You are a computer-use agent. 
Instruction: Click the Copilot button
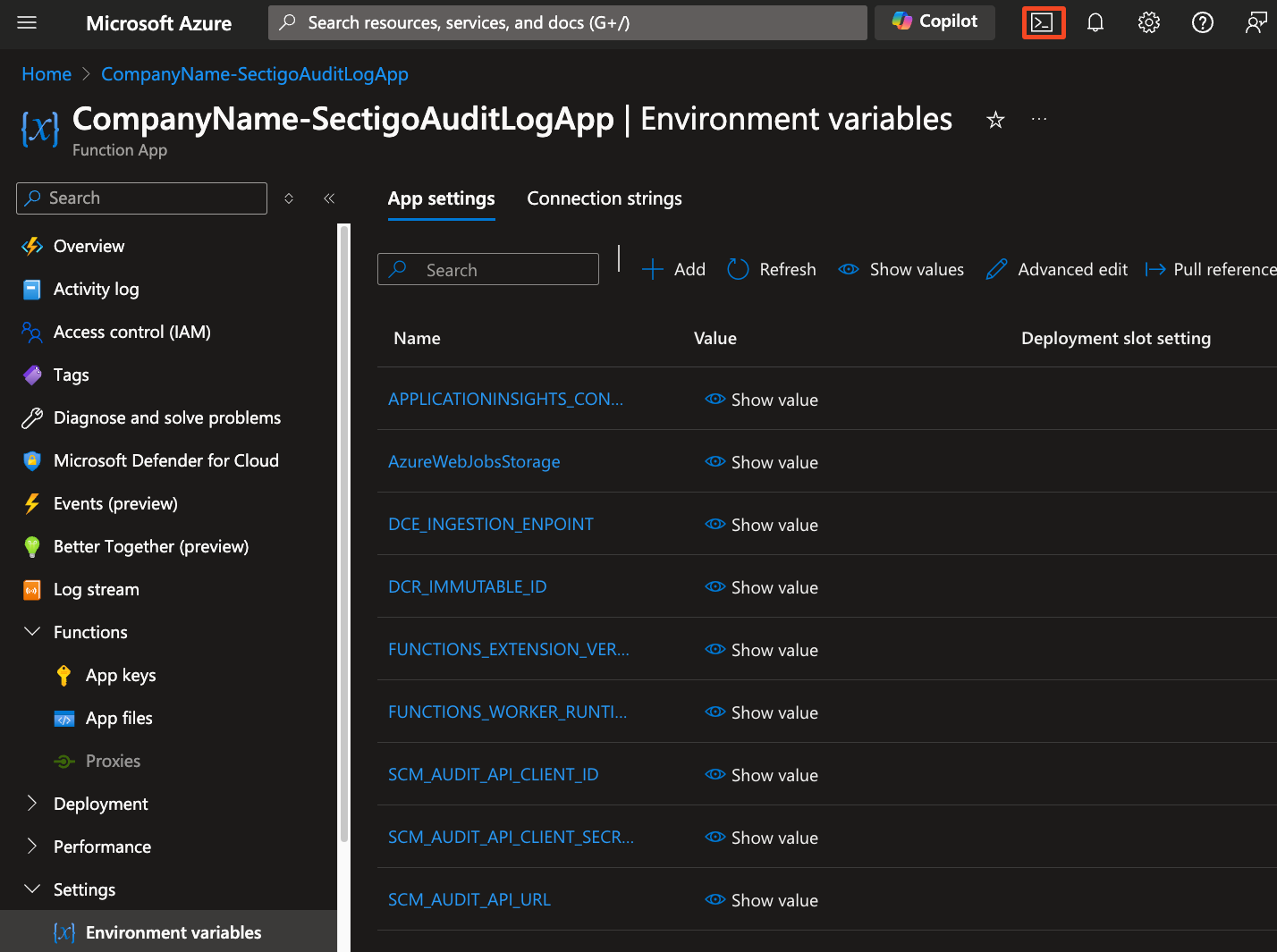point(934,21)
